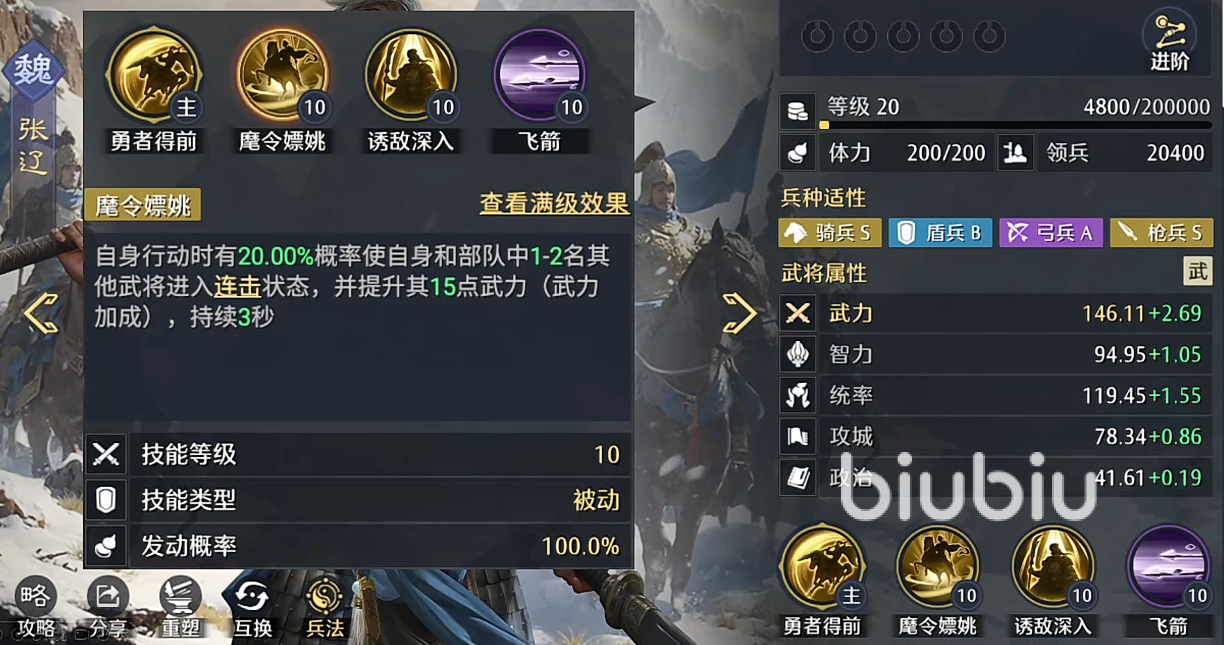Open the 重塑 reshape icon
1224x645 pixels.
(180, 608)
